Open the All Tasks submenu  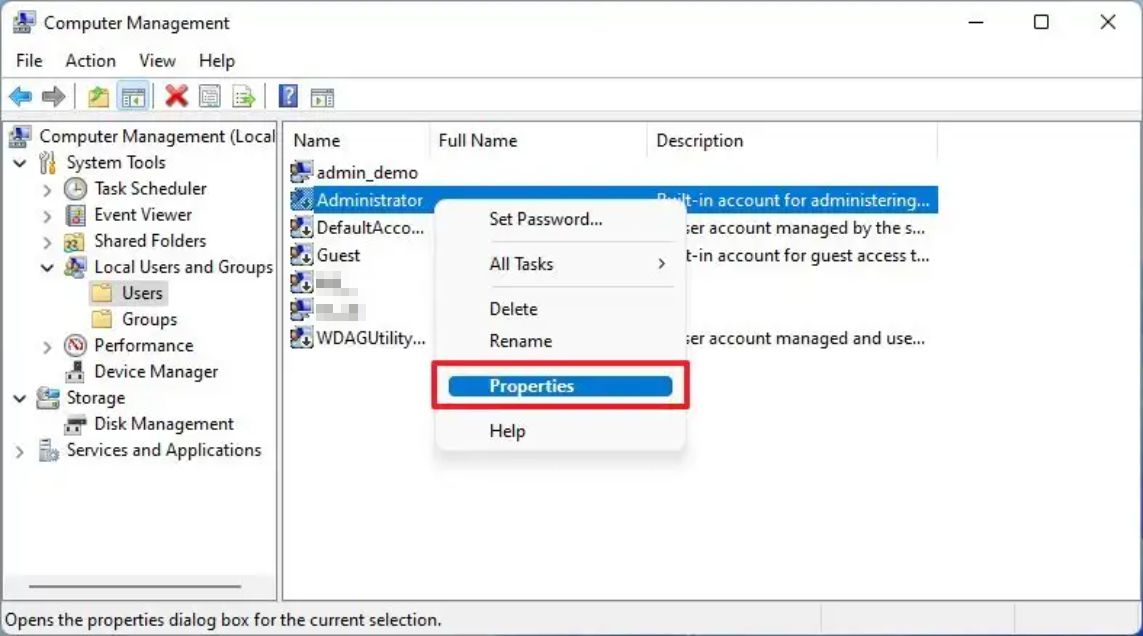523,264
